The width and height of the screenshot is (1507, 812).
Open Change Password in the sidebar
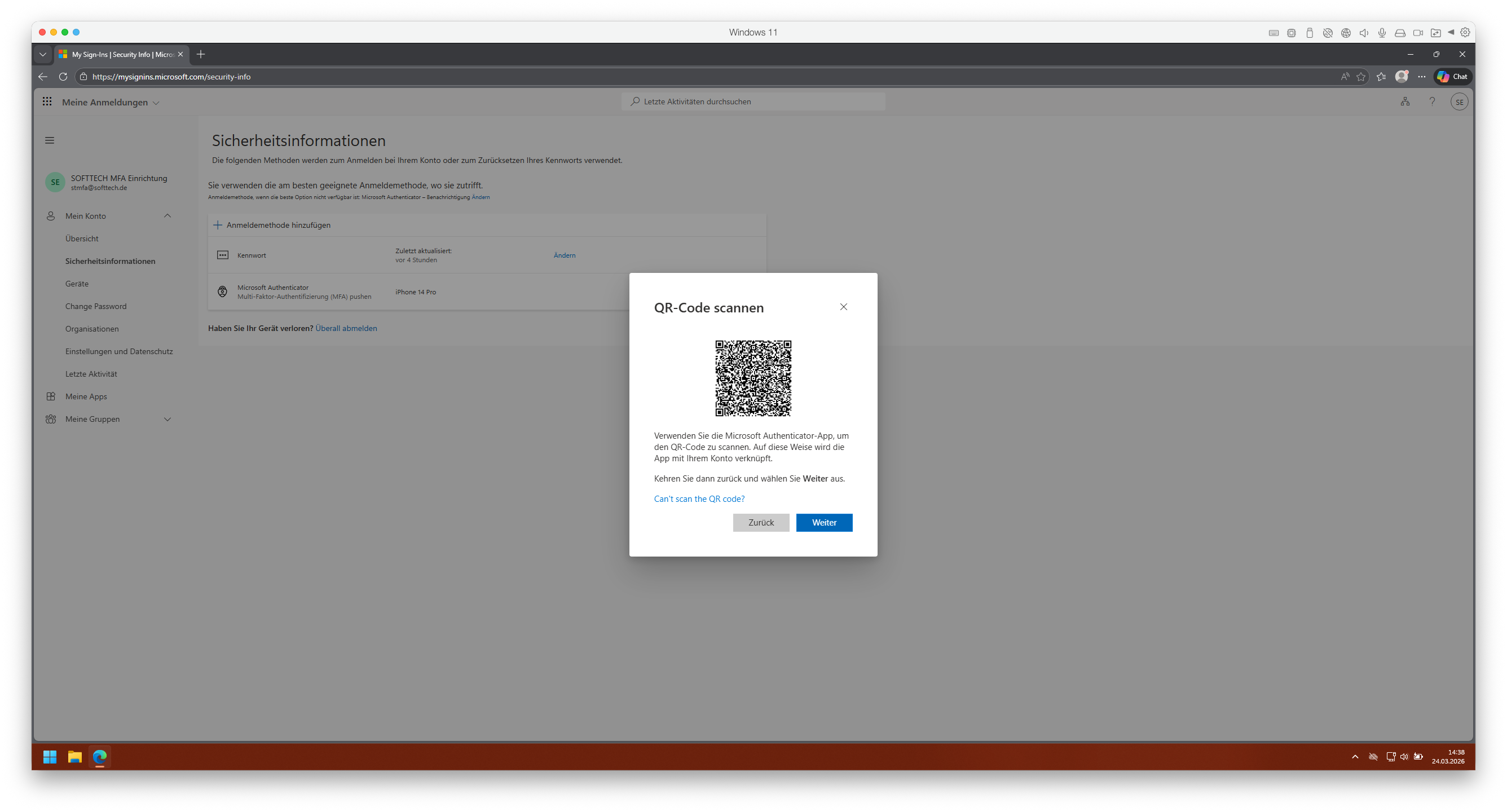pos(96,306)
